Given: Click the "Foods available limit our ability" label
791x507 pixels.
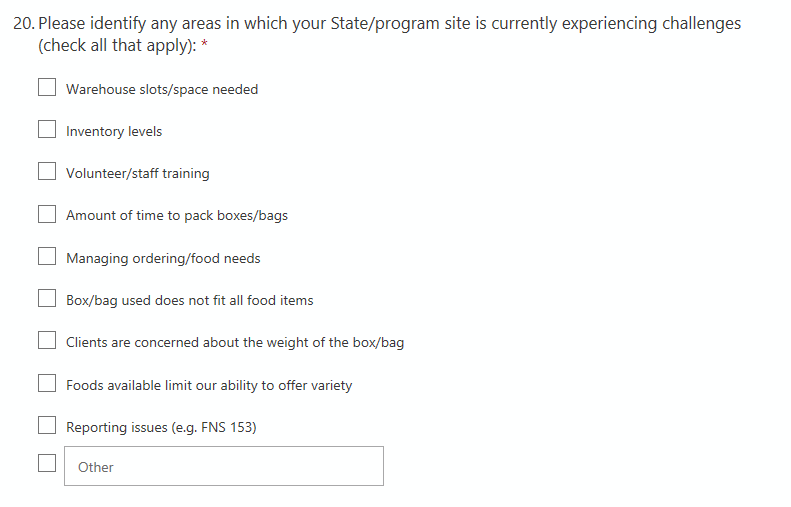Looking at the screenshot, I should click(x=209, y=385).
